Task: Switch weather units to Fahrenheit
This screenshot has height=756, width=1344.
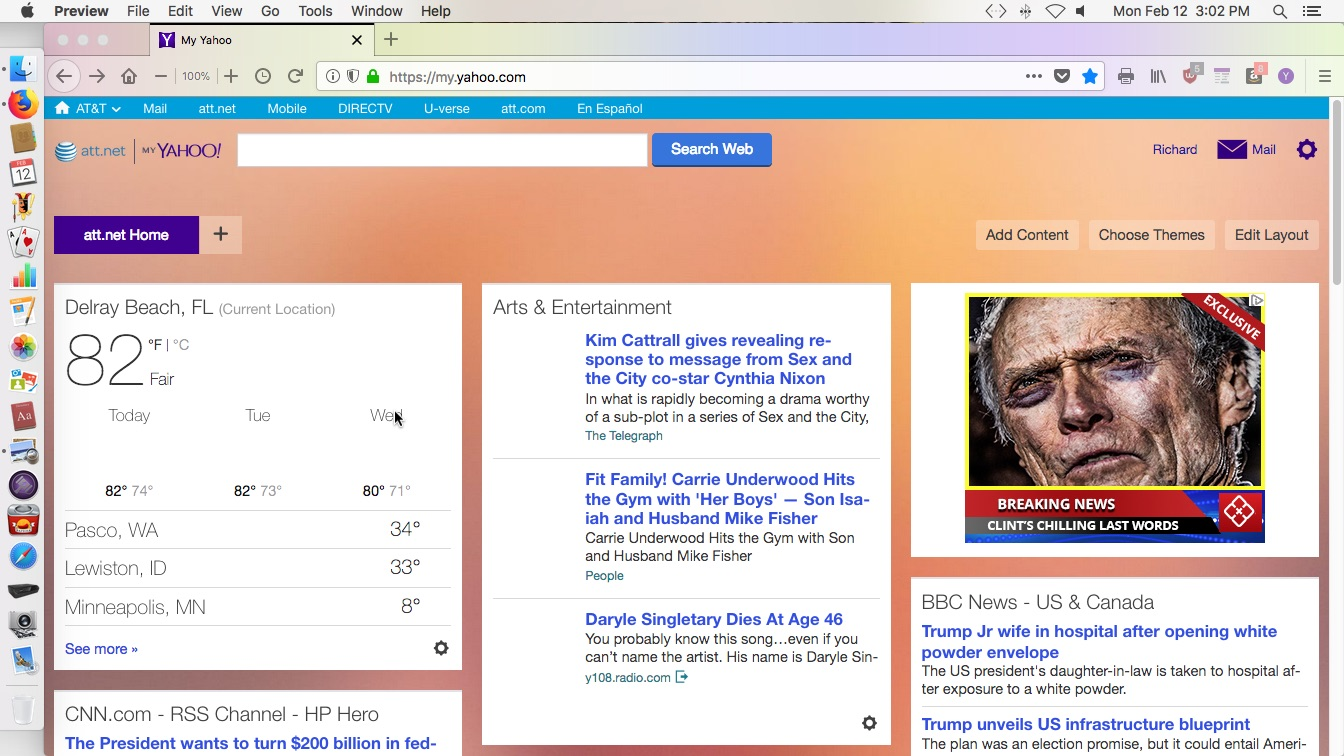Action: pos(155,345)
